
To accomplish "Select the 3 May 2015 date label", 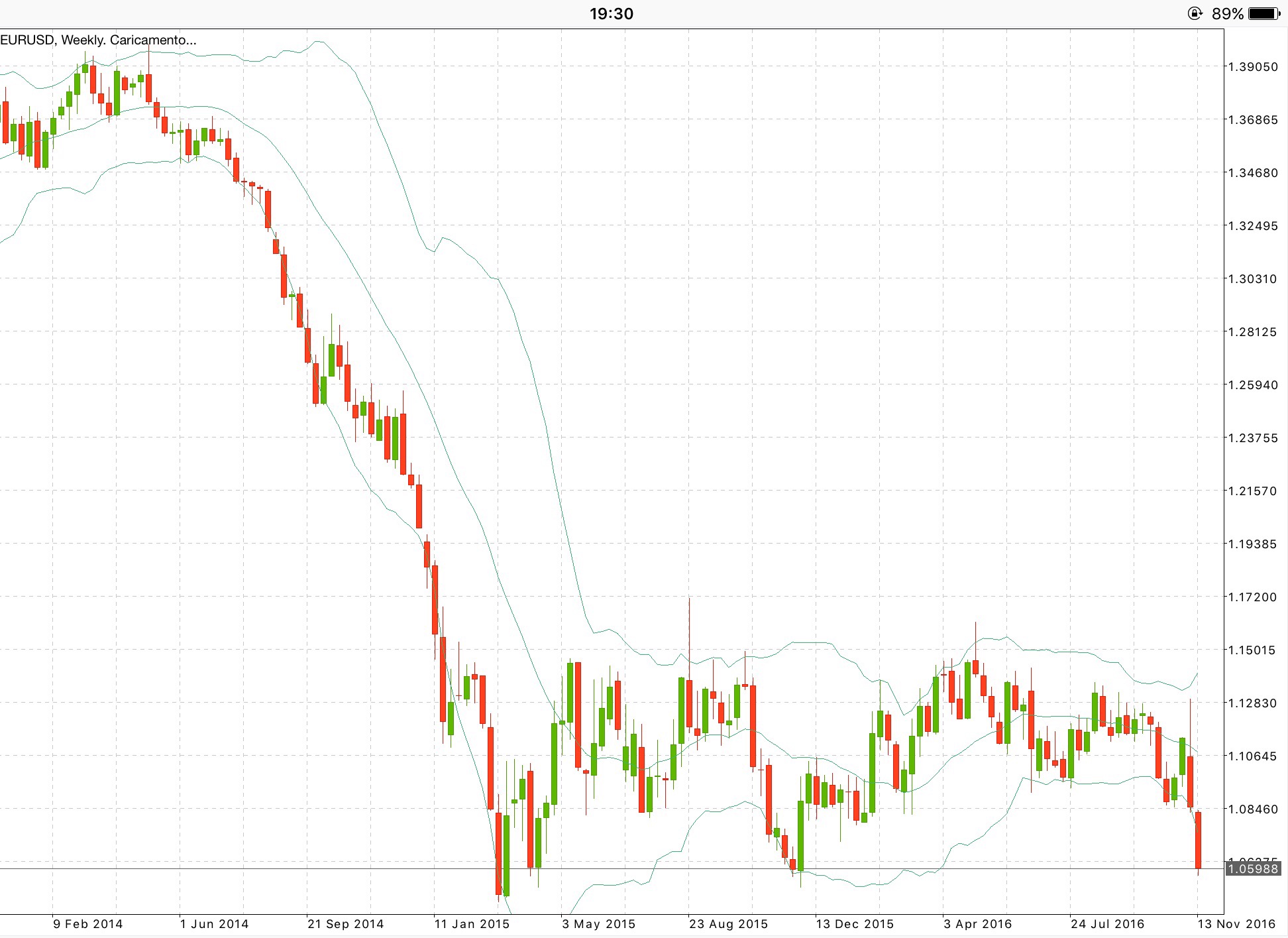I will 598,923.
